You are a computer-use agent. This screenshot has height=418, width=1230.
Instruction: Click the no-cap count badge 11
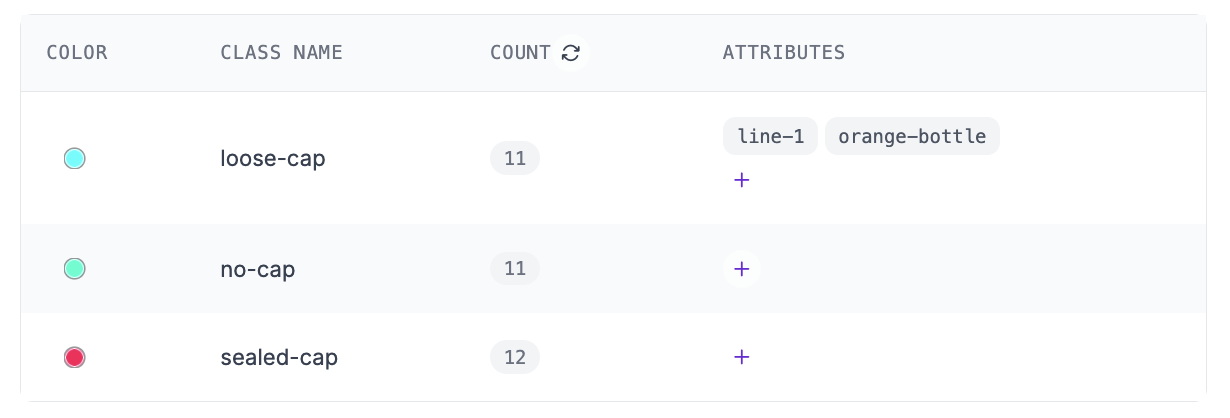[x=515, y=269]
